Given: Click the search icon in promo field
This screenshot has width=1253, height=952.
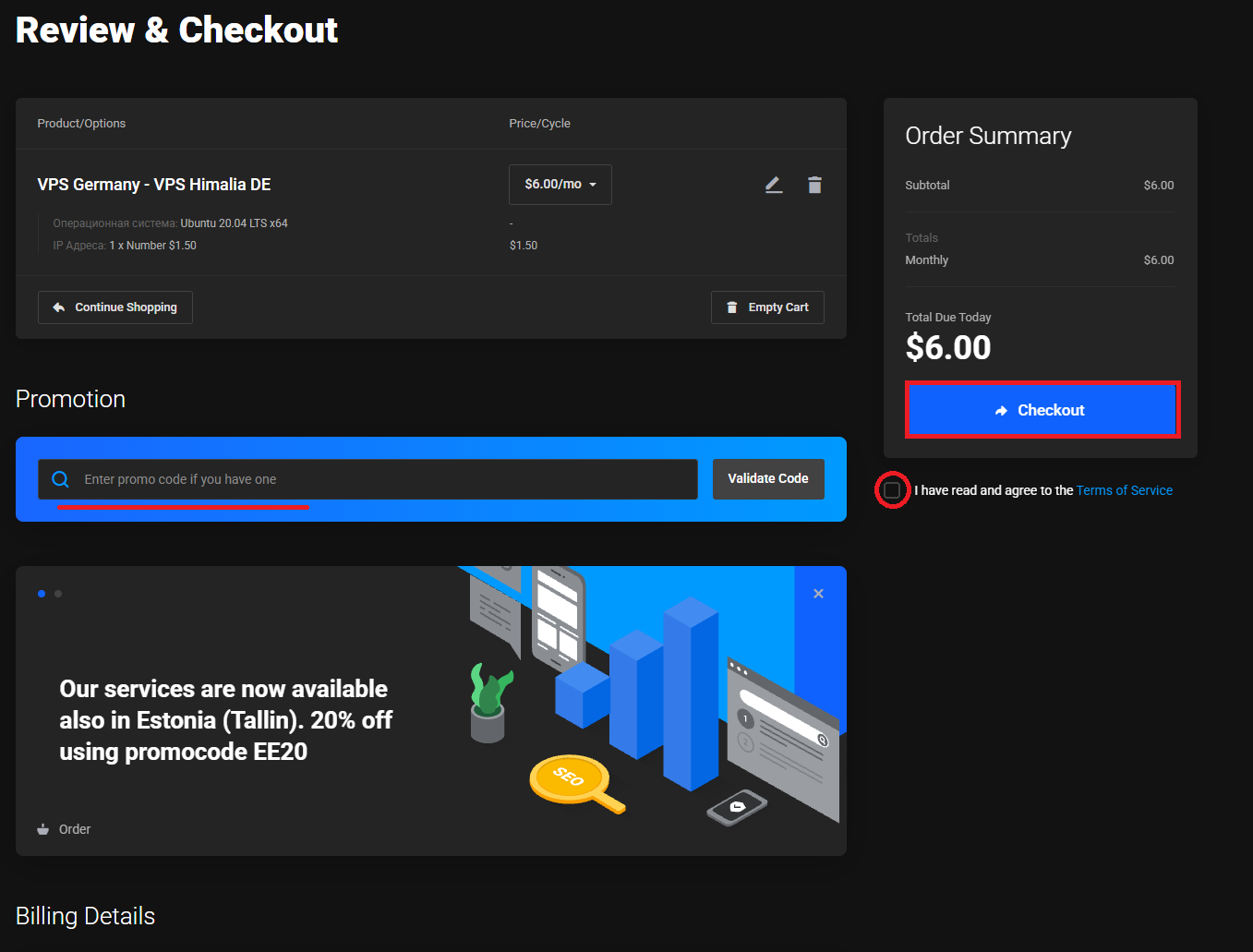Looking at the screenshot, I should [x=61, y=479].
